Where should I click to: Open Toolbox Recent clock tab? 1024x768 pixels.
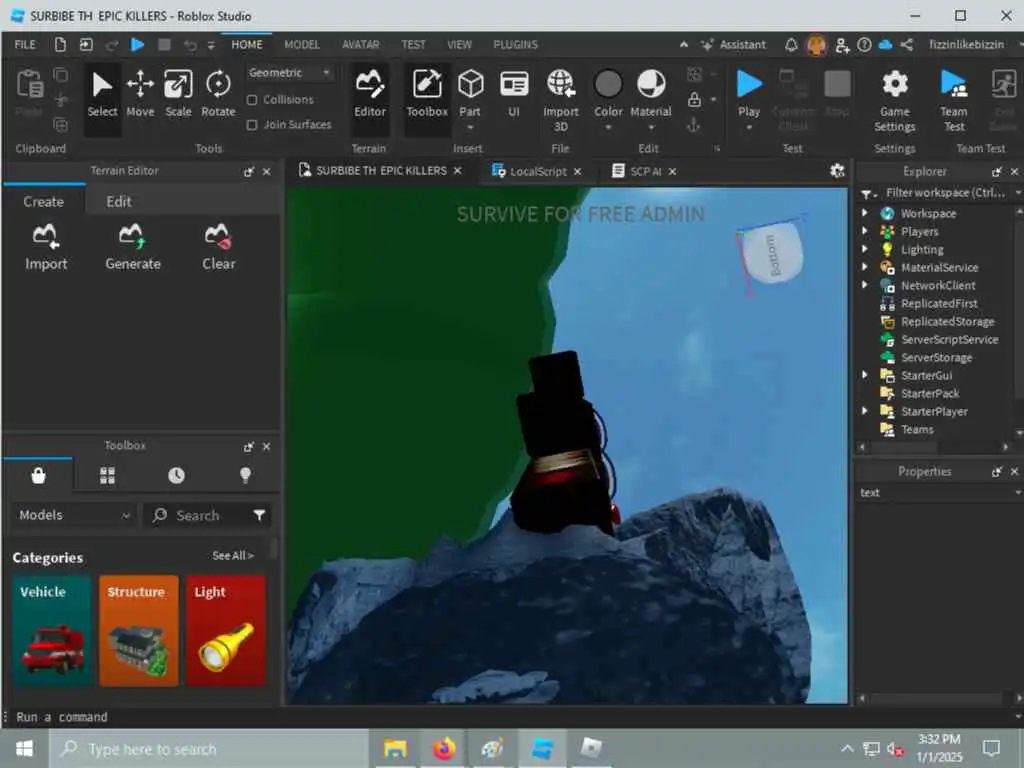(176, 475)
